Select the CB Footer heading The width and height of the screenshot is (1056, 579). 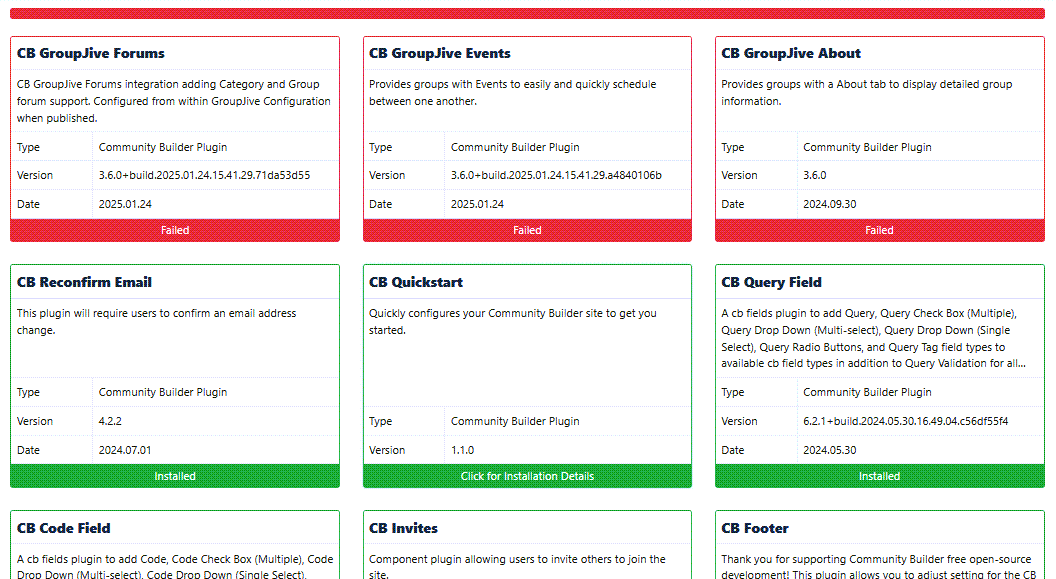click(x=755, y=529)
